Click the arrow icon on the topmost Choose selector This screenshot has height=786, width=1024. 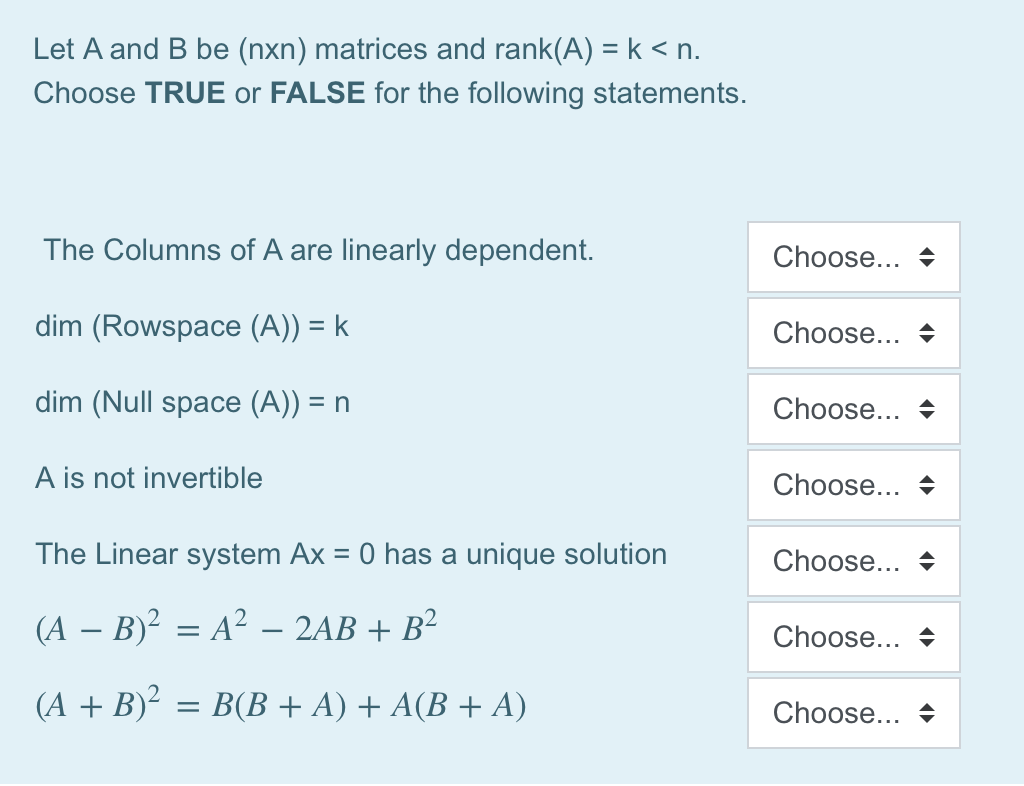point(928,257)
